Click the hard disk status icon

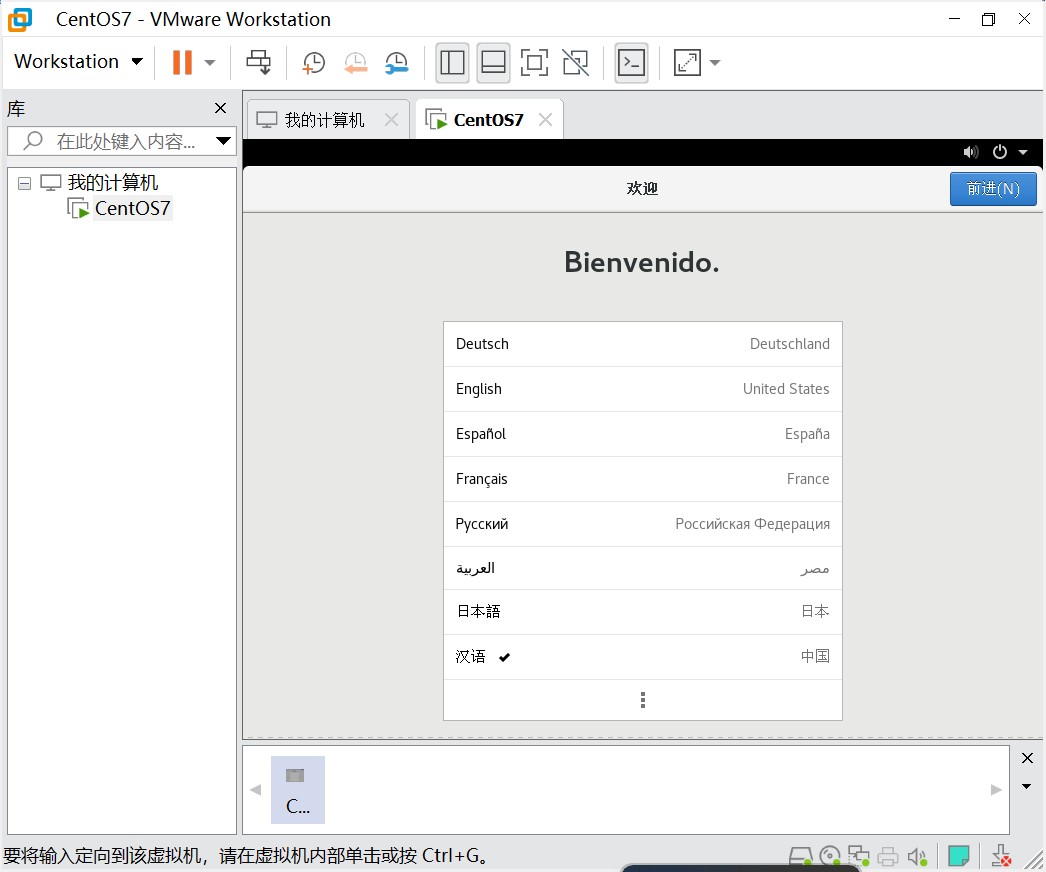tap(801, 856)
